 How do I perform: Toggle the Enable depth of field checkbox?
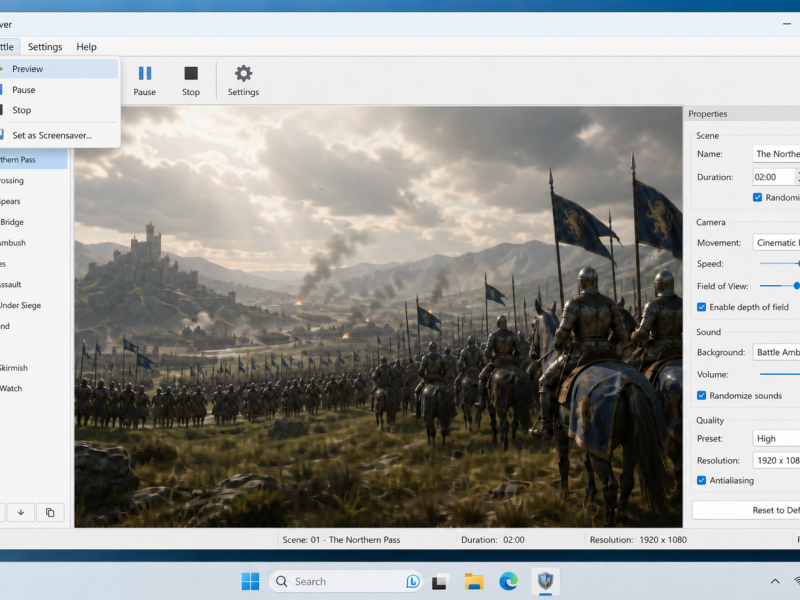[x=702, y=307]
